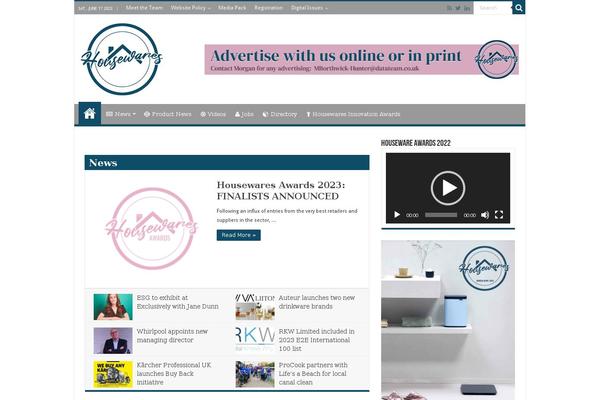This screenshot has height=400, width=600.
Task: Go to the Home icon in navbar
Action: click(90, 114)
